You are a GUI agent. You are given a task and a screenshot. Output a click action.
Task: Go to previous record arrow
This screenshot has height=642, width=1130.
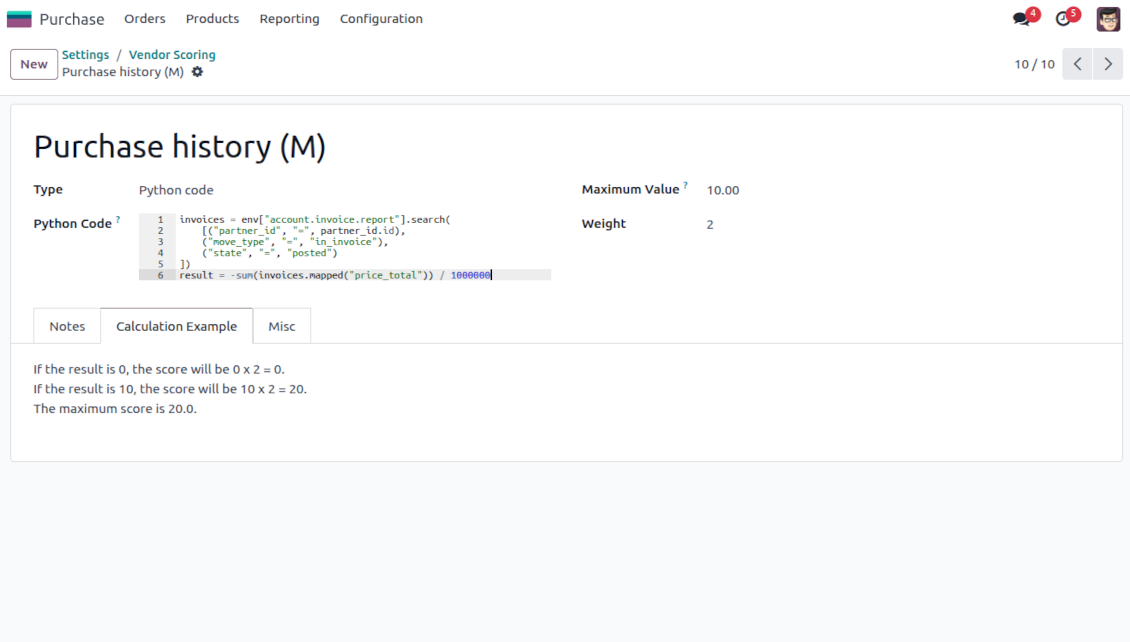pos(1077,64)
